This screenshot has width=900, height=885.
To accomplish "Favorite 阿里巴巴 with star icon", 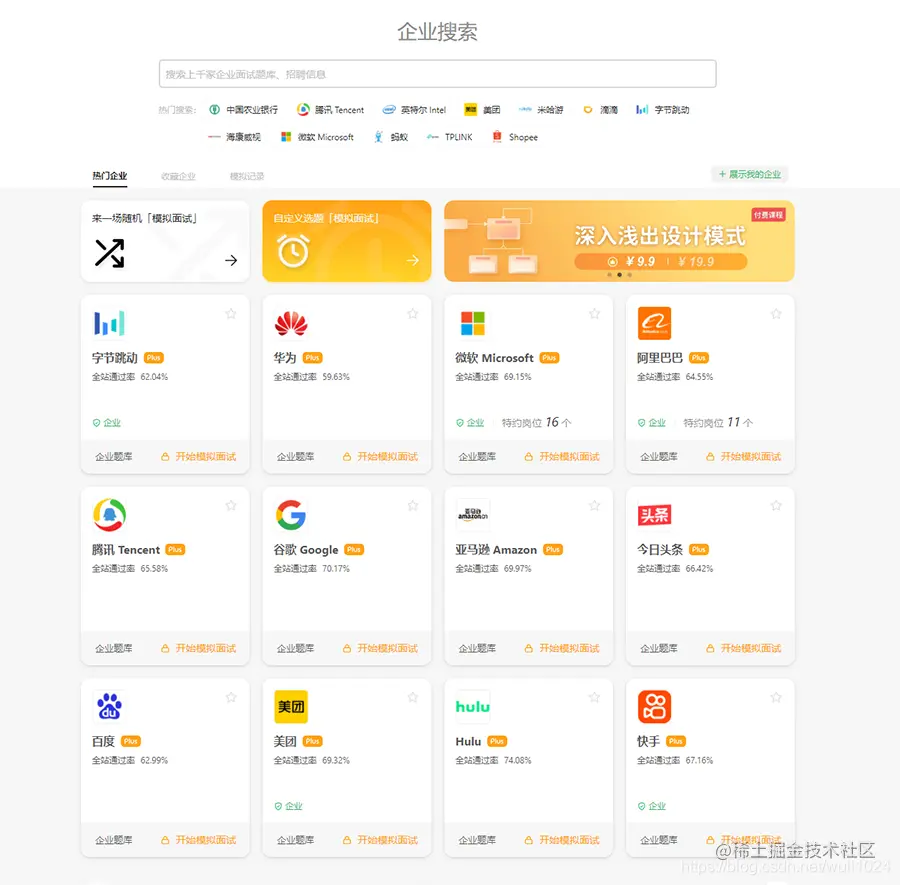I will (x=776, y=313).
